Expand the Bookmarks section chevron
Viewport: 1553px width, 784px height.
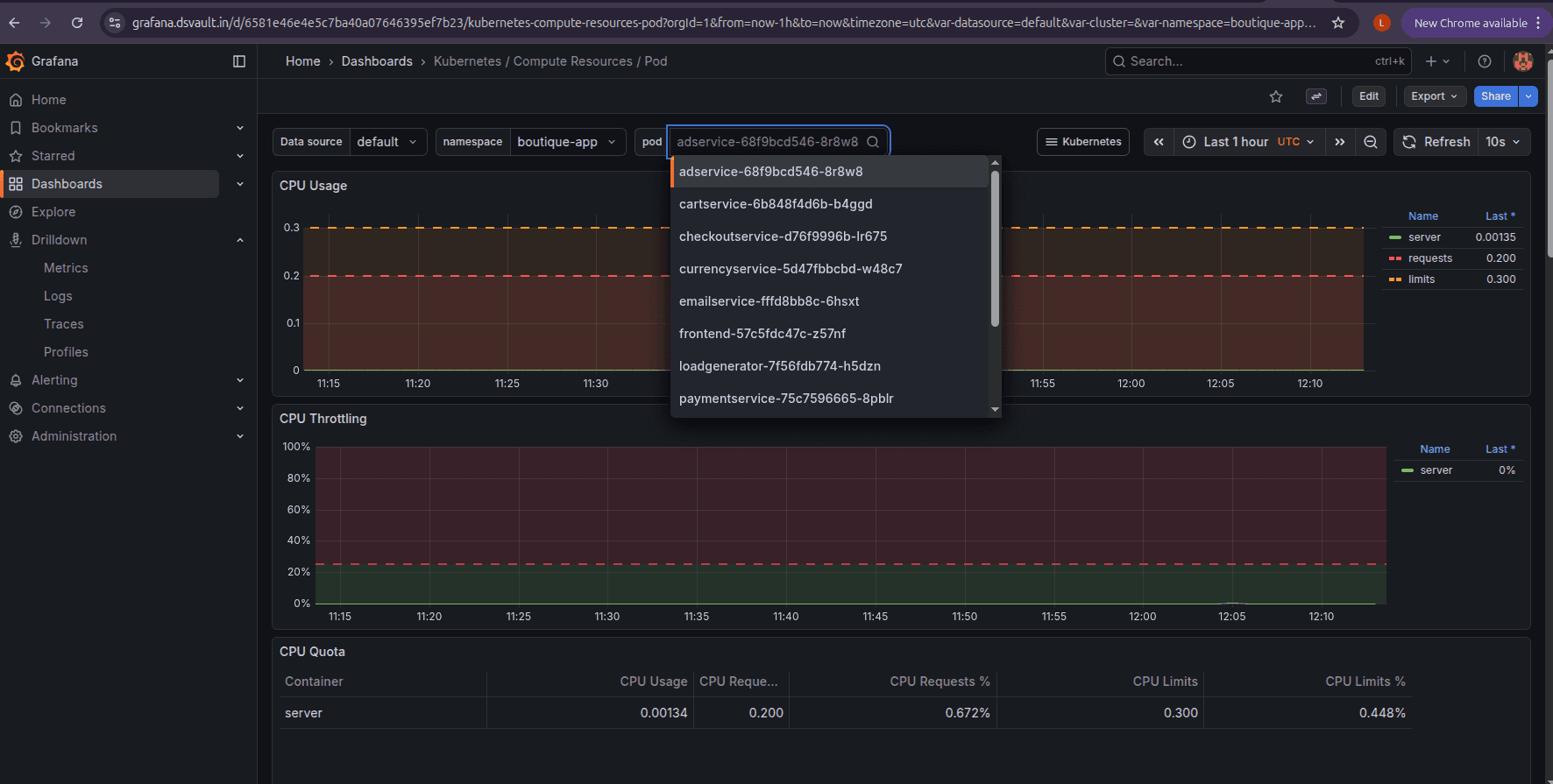click(240, 128)
